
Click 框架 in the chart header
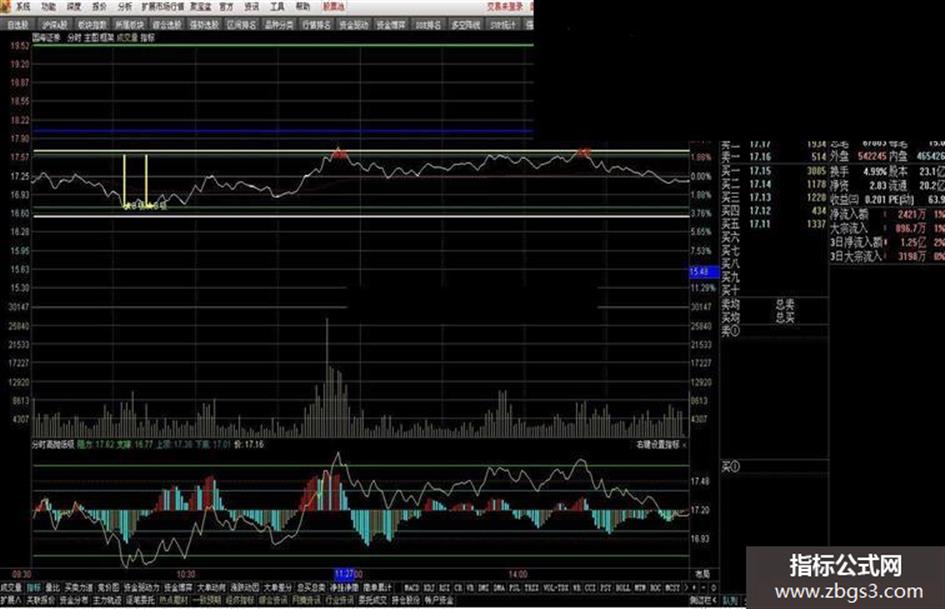coord(107,37)
